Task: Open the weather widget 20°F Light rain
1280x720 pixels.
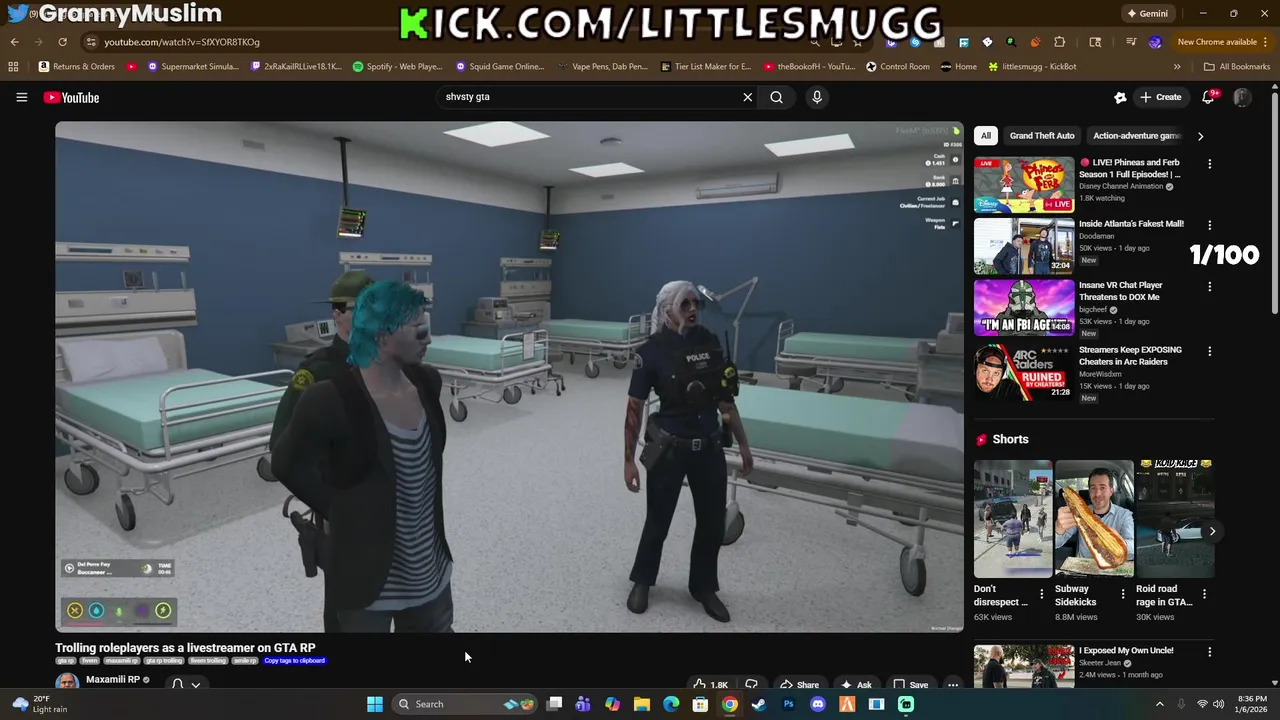Action: click(40, 704)
